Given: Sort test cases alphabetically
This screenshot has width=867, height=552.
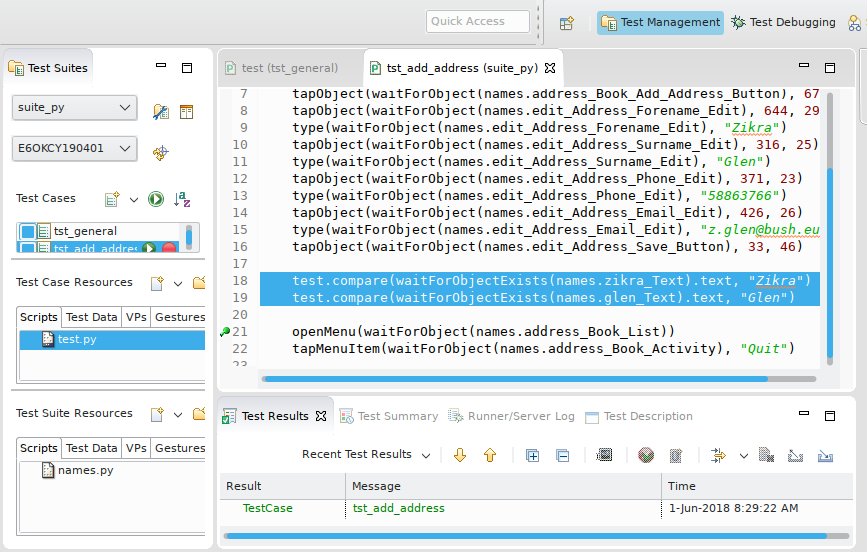Looking at the screenshot, I should pyautogui.click(x=182, y=199).
